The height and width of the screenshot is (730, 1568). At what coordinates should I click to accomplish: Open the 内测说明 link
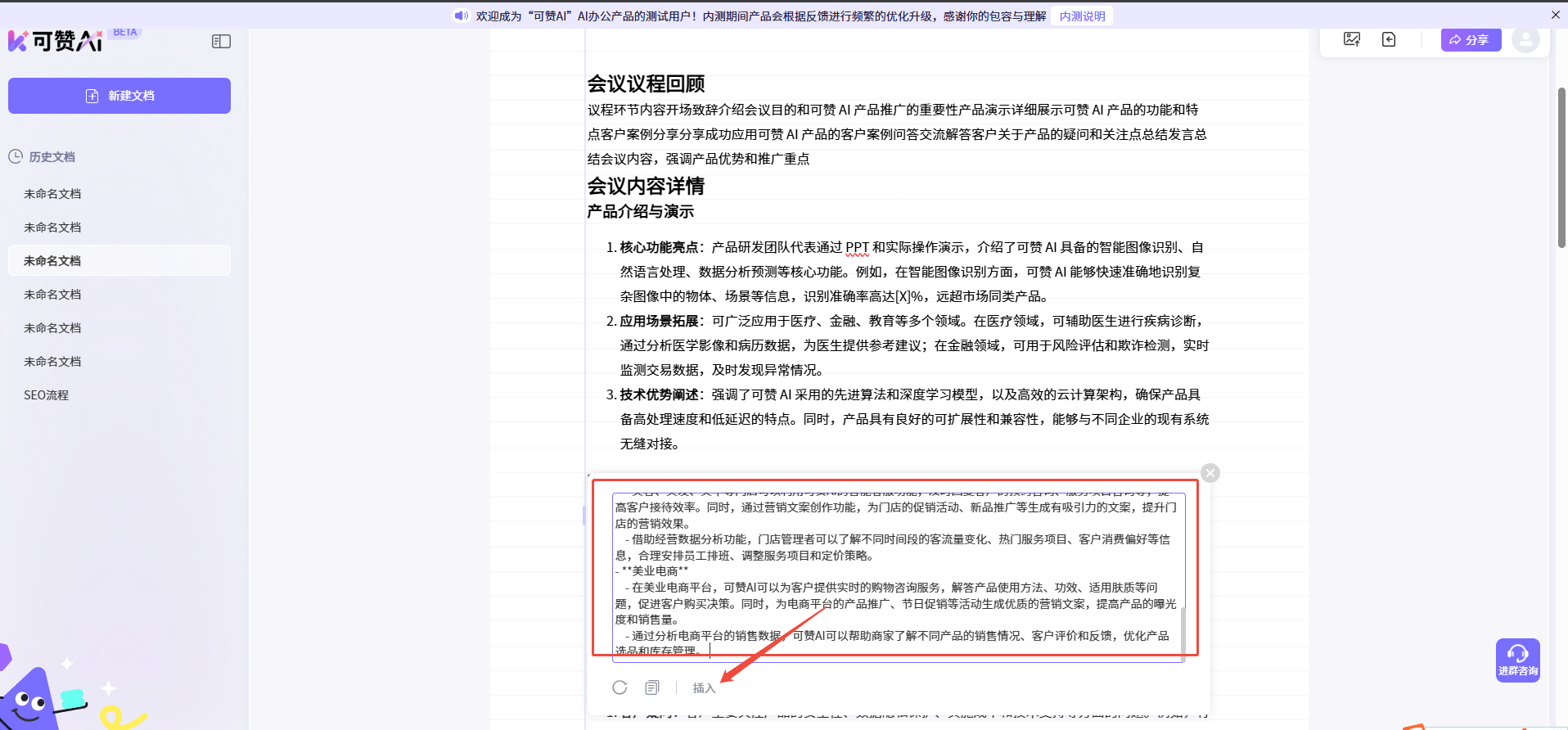coord(1082,16)
